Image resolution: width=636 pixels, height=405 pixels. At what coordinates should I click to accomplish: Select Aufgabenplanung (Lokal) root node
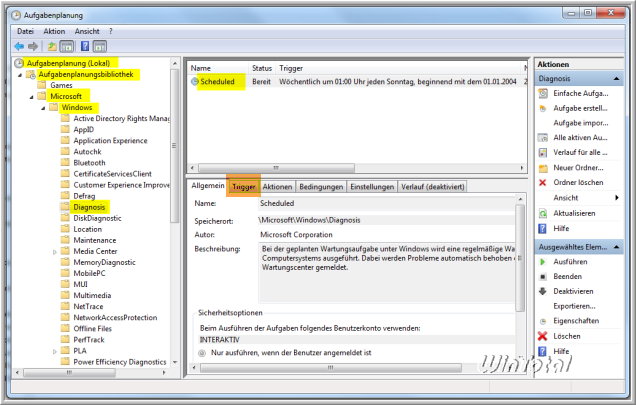[x=68, y=63]
